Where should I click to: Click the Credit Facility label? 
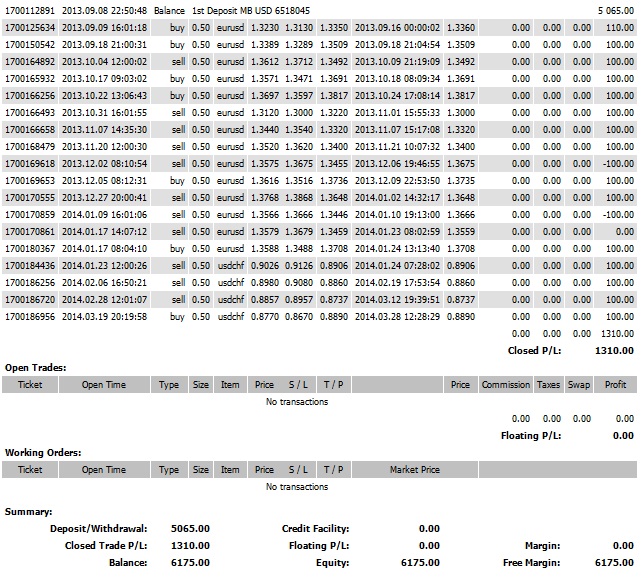click(x=315, y=529)
